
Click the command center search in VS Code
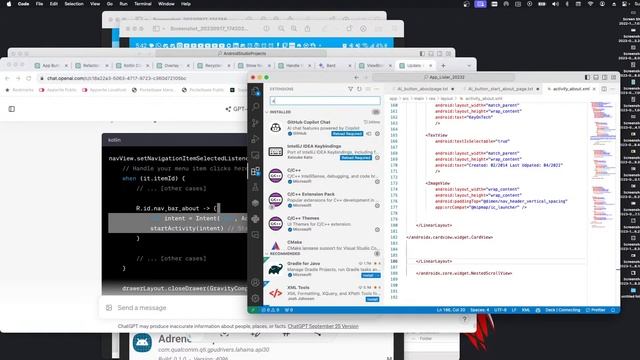(443, 77)
